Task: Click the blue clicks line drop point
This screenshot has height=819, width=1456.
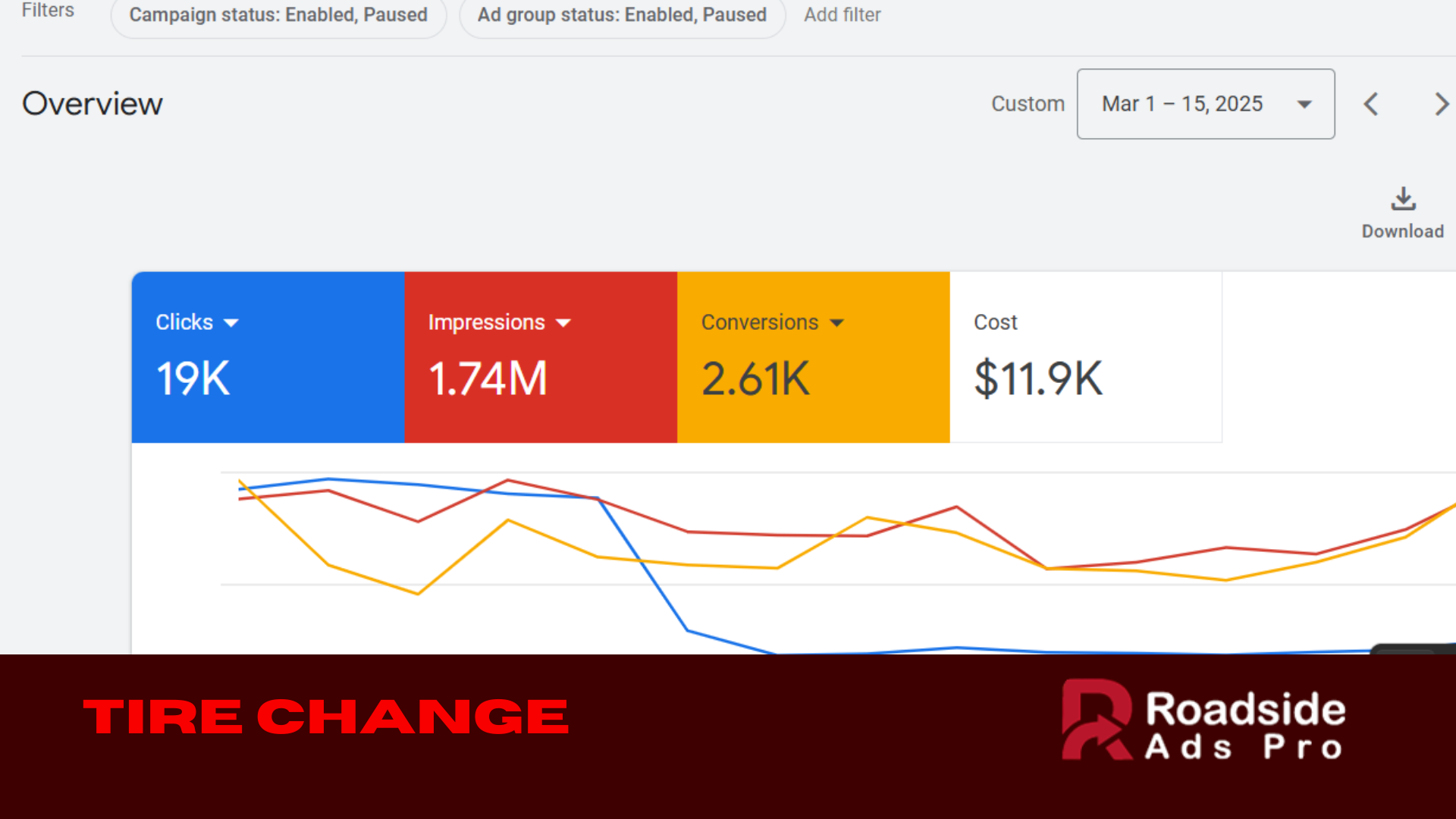Action: tap(598, 497)
